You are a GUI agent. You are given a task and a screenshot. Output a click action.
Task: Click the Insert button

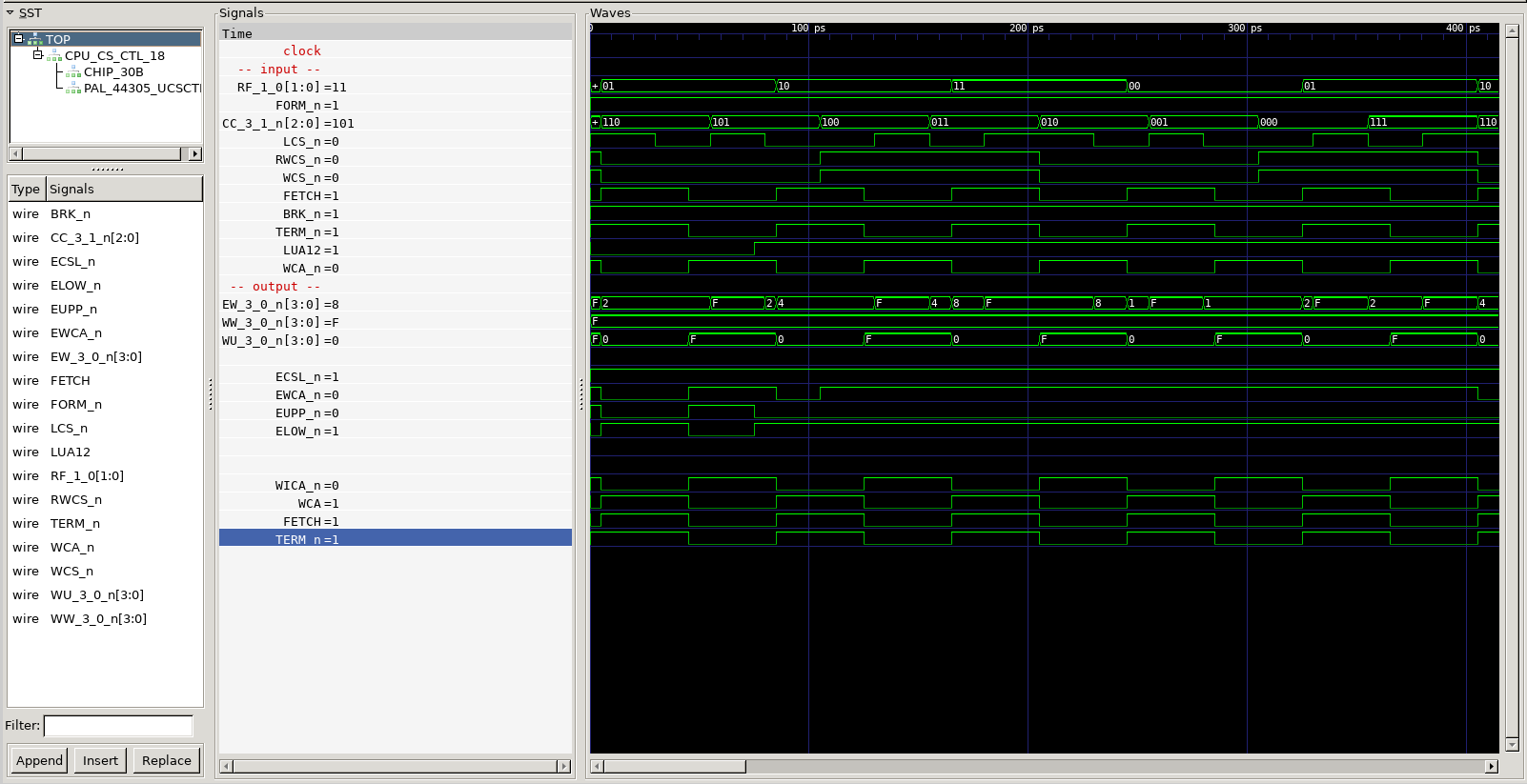(x=100, y=760)
